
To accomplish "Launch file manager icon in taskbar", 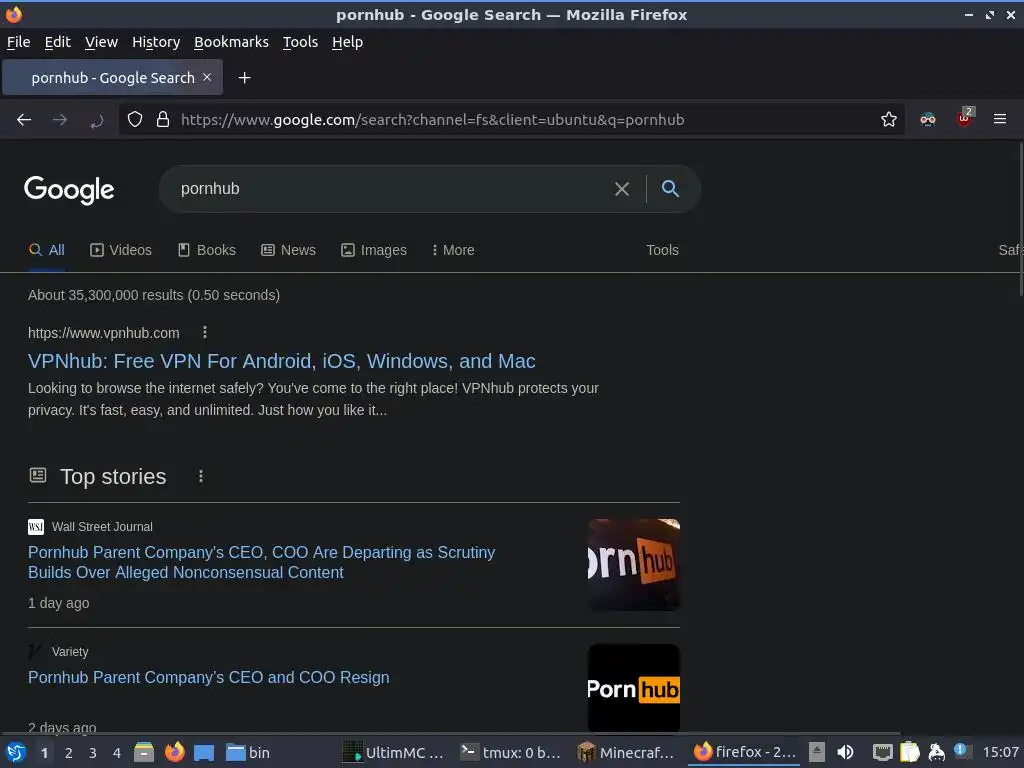I will (x=144, y=752).
